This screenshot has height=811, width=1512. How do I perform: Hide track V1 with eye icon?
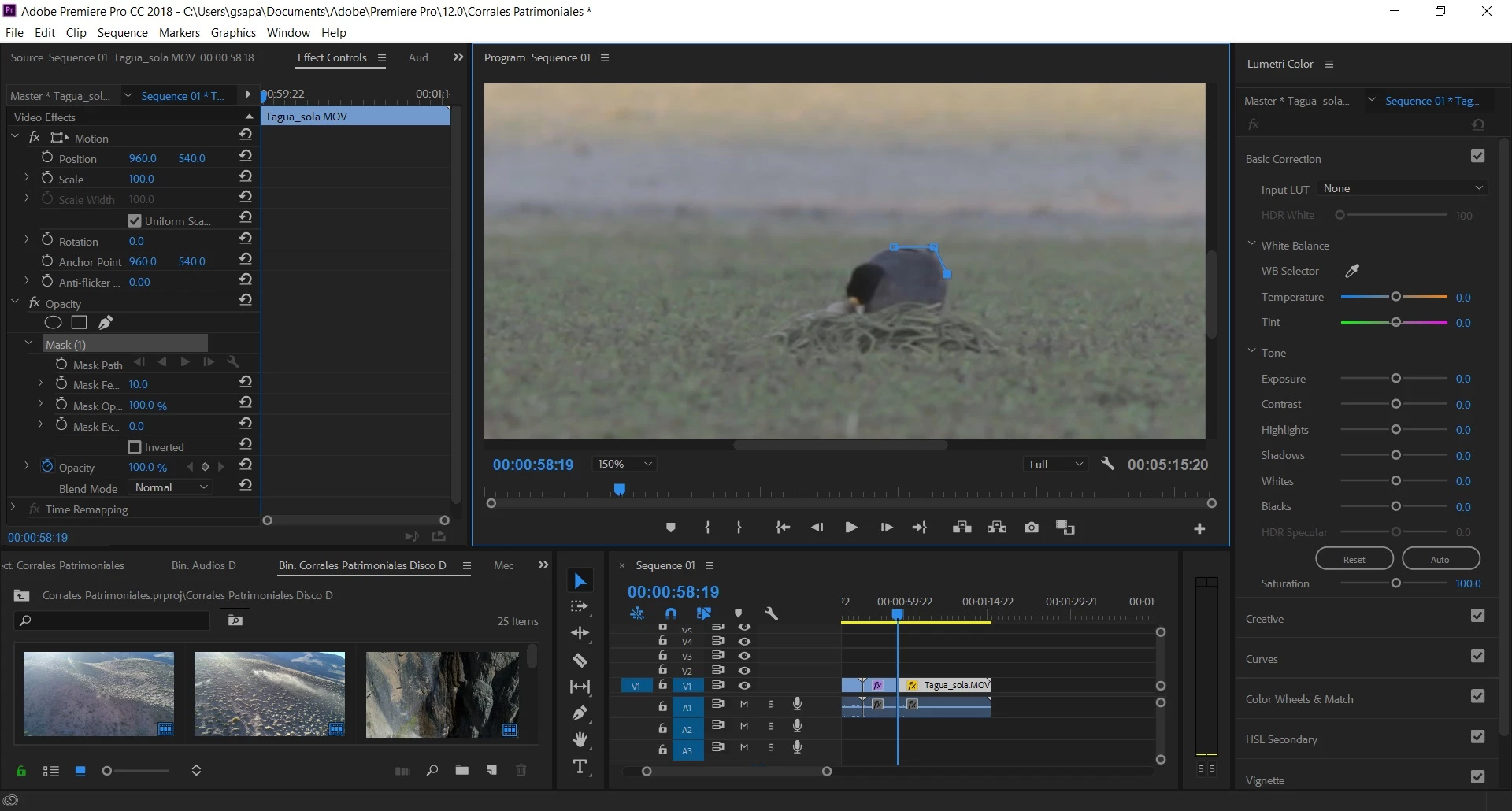pyautogui.click(x=744, y=686)
